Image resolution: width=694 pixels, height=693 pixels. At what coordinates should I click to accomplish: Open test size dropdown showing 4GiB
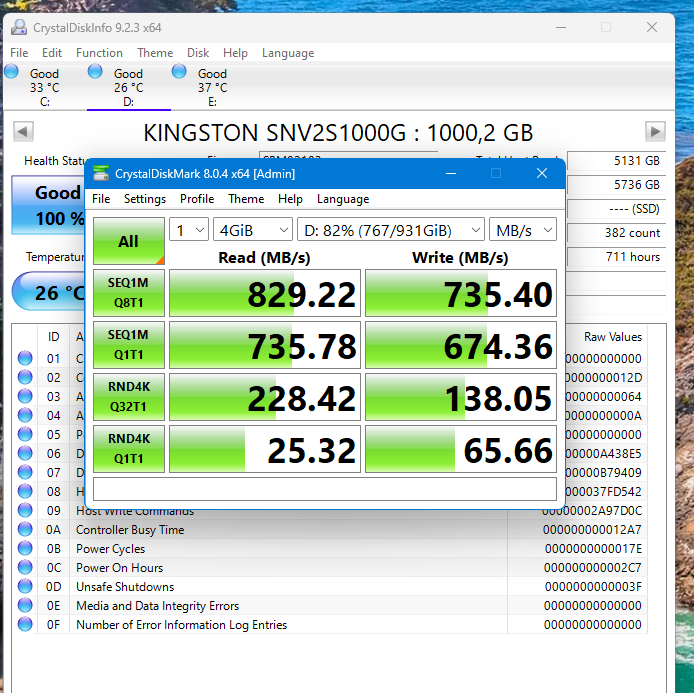253,230
